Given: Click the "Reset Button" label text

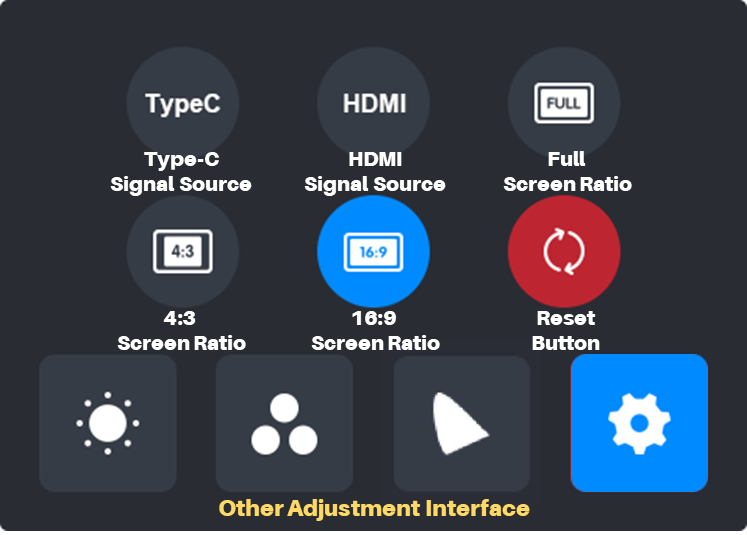Looking at the screenshot, I should [x=565, y=331].
